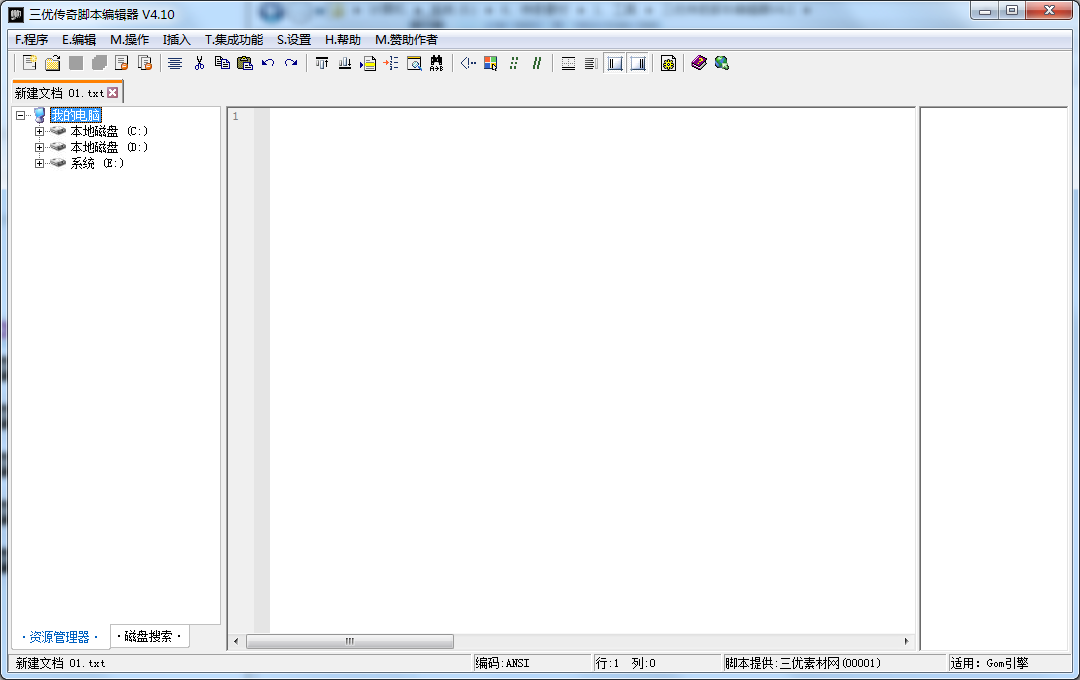
Task: Select 本地磁盘 (D:) tree item
Action: point(109,147)
